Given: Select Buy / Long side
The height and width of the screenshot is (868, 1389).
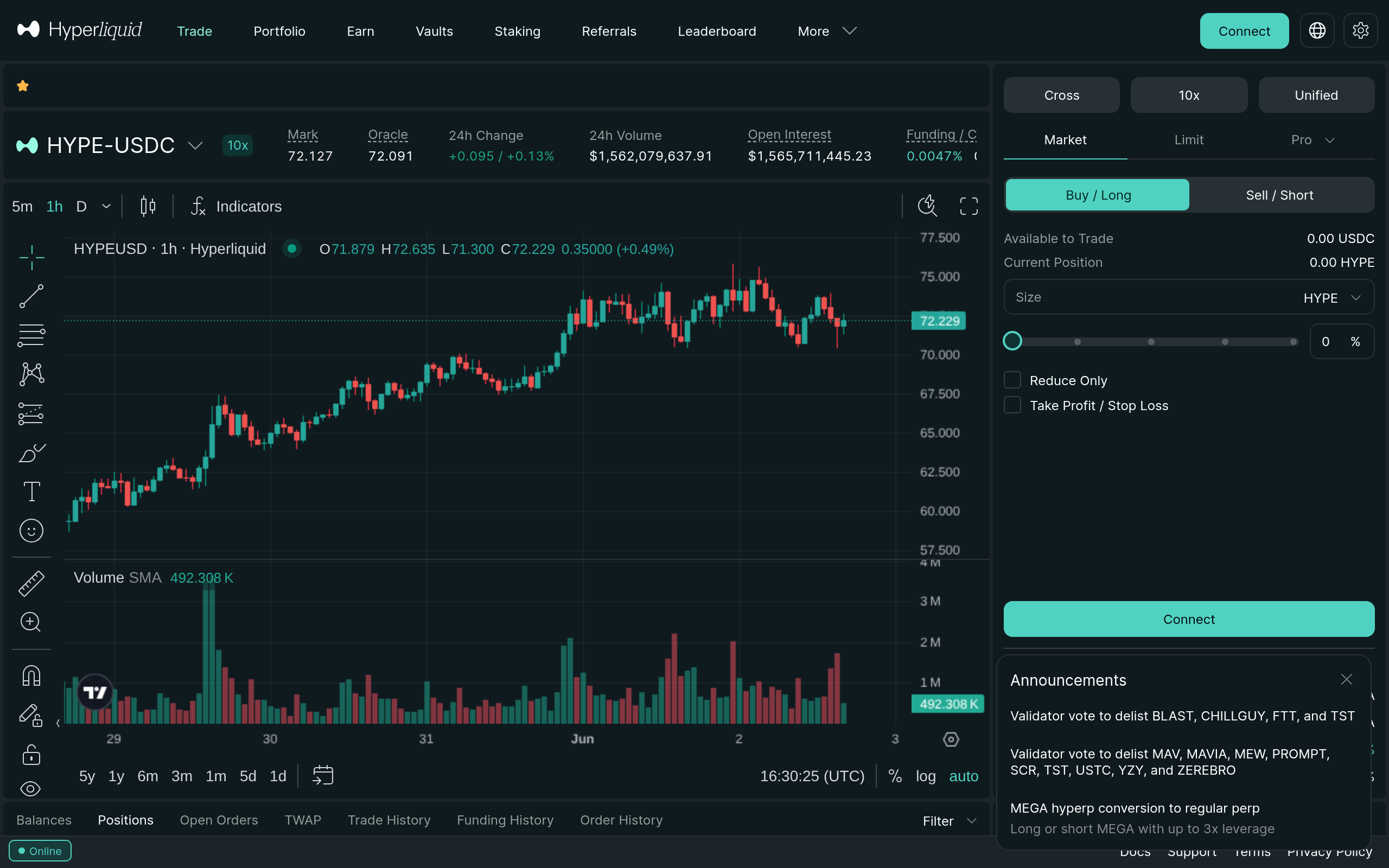Looking at the screenshot, I should coord(1098,195).
